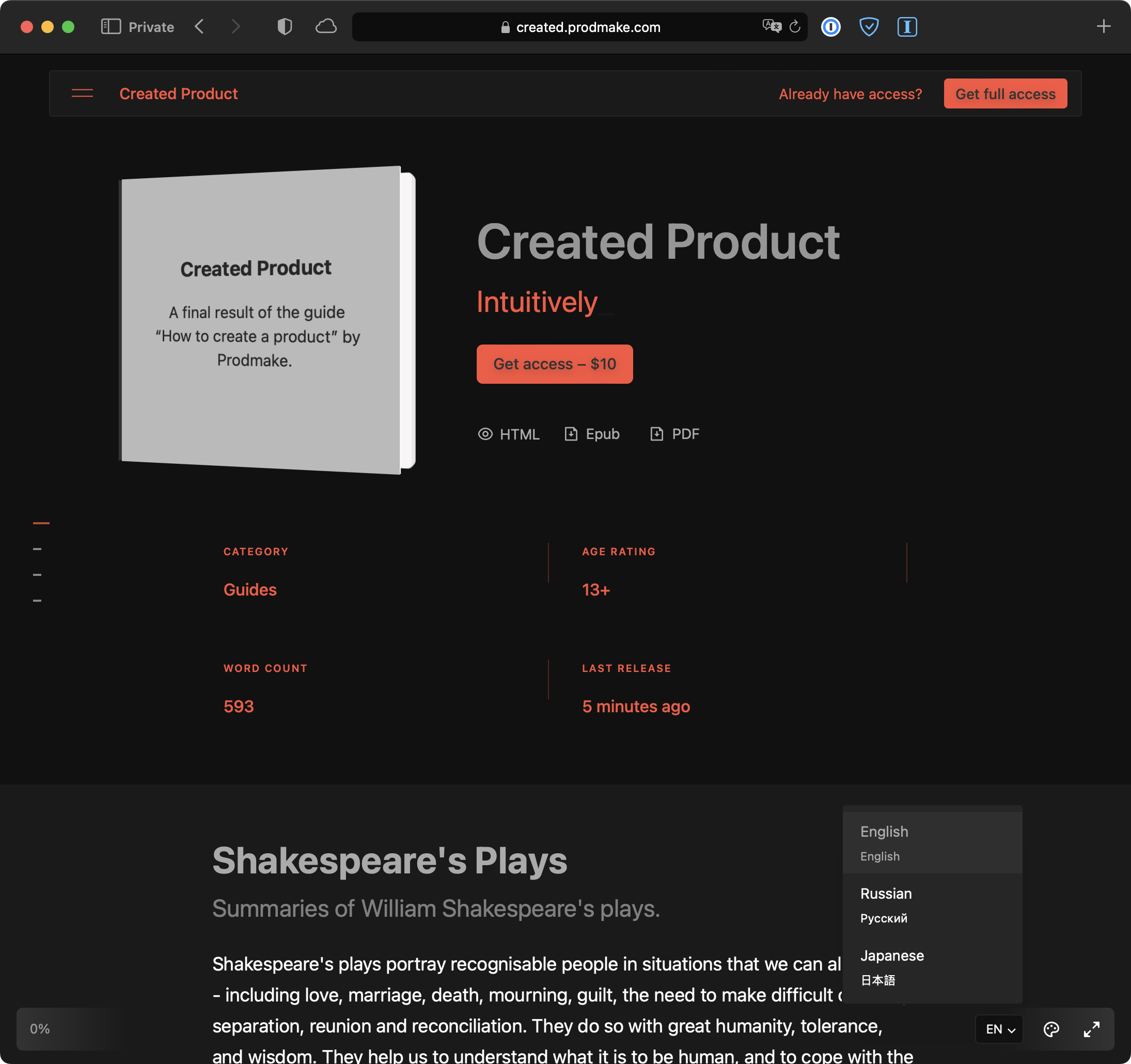Screen dimensions: 1131x1064
Task: Click Already have access? link
Action: [850, 94]
